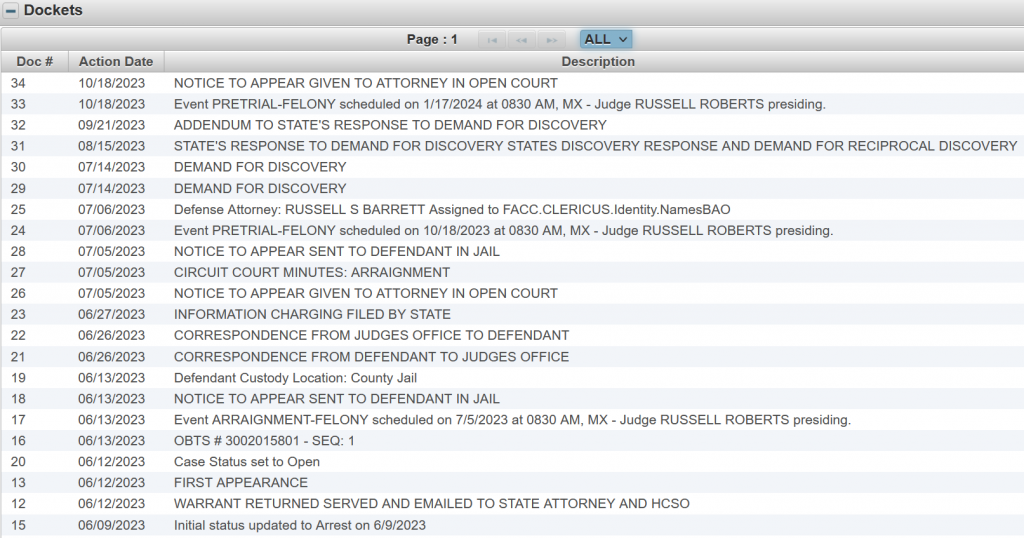The image size is (1024, 538).
Task: Sort by the Action Date column header
Action: (x=116, y=61)
